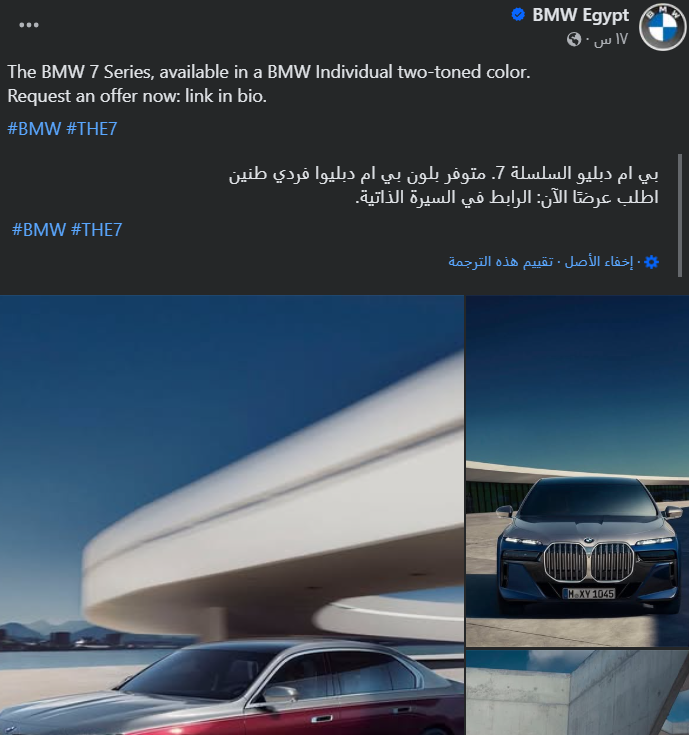Open translation settings gear icon
689x735 pixels.
click(x=652, y=262)
